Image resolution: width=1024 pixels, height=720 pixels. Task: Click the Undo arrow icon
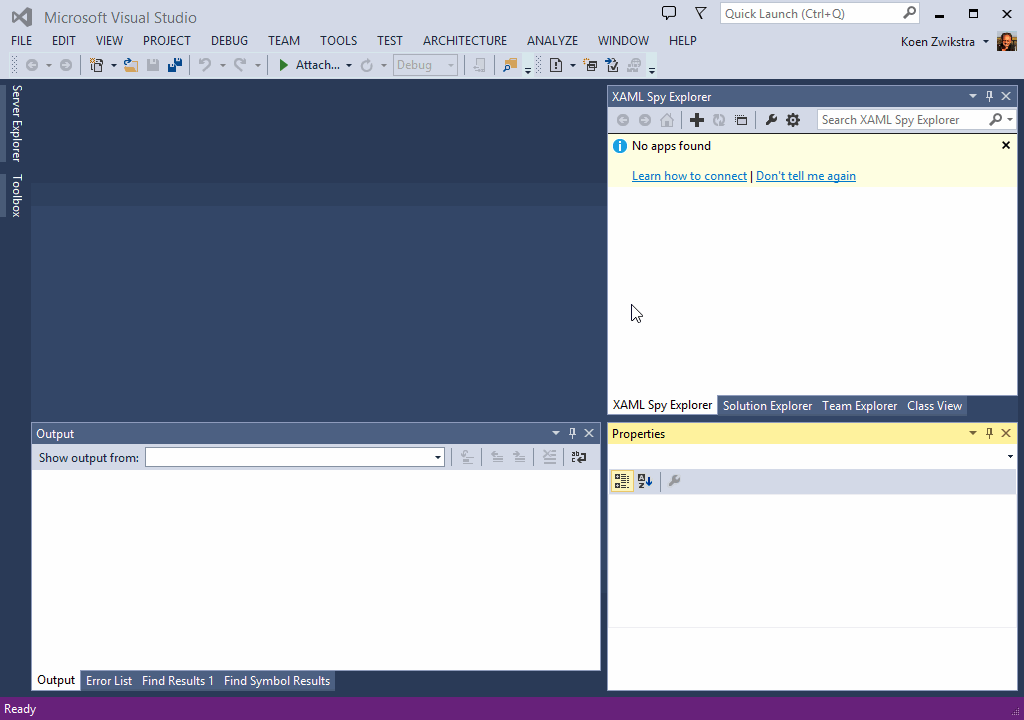205,65
